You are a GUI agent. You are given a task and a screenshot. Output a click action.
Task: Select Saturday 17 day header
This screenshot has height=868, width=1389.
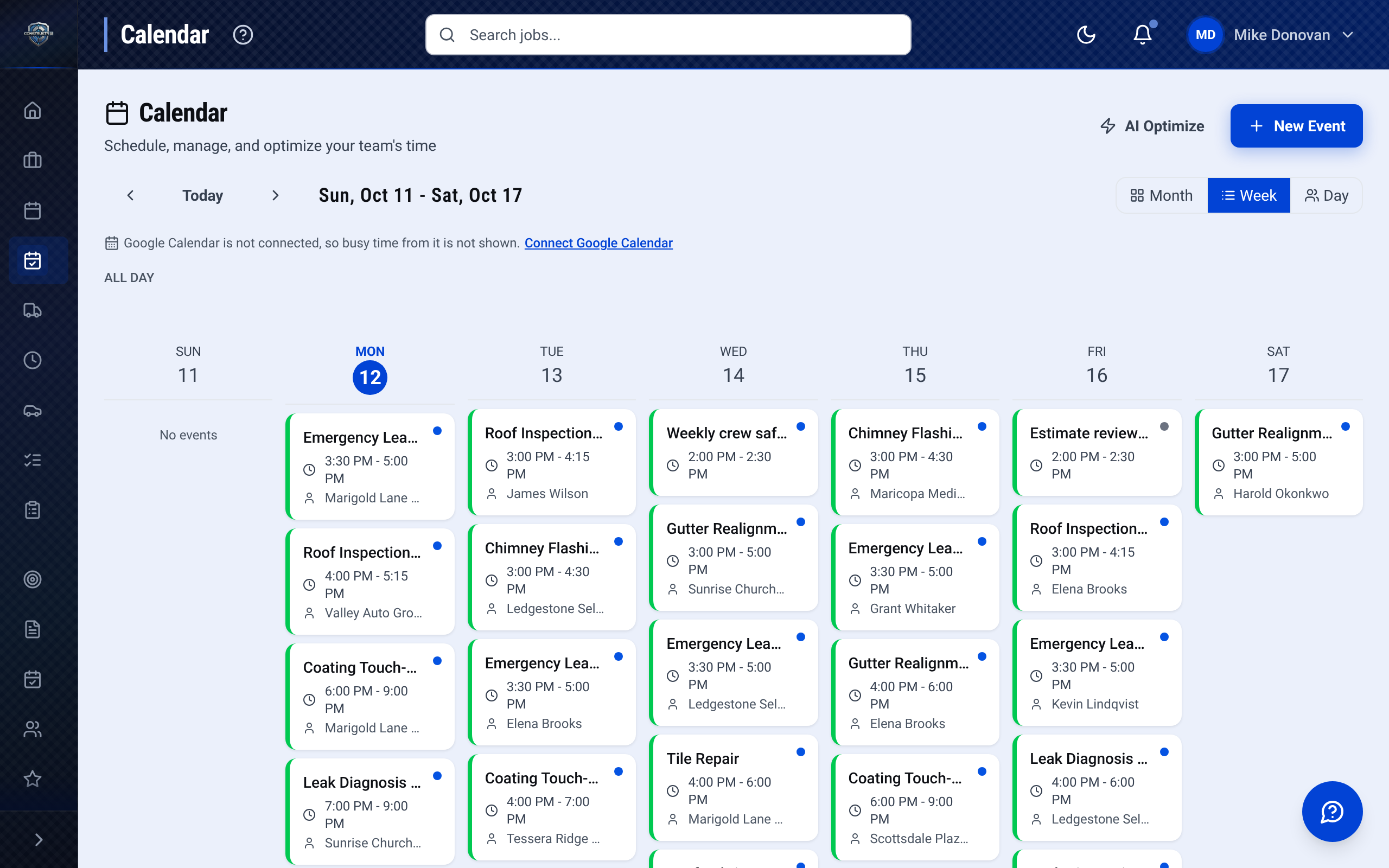(x=1278, y=366)
